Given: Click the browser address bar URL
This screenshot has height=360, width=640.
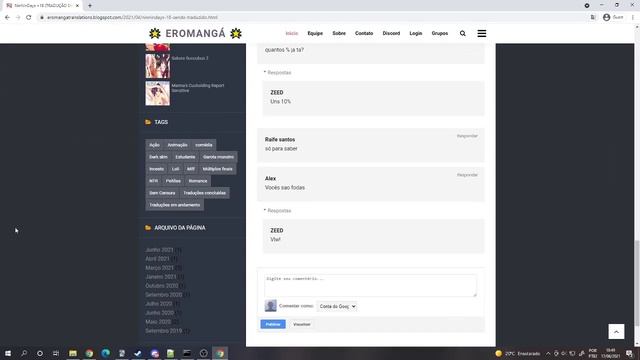Looking at the screenshot, I should click(132, 18).
